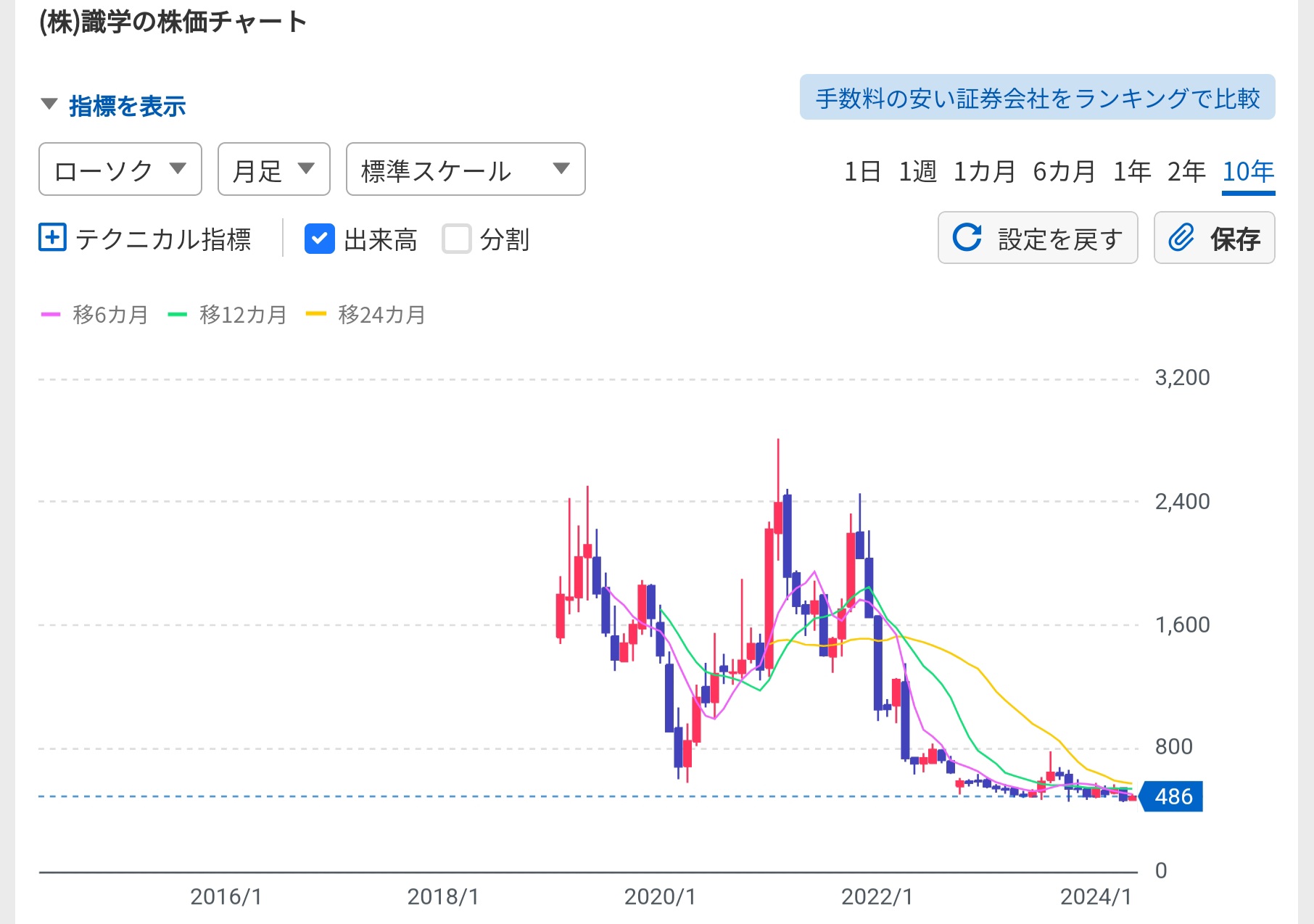Click the 1,600 price axis label
Viewport: 1314px width, 924px height.
point(1182,624)
